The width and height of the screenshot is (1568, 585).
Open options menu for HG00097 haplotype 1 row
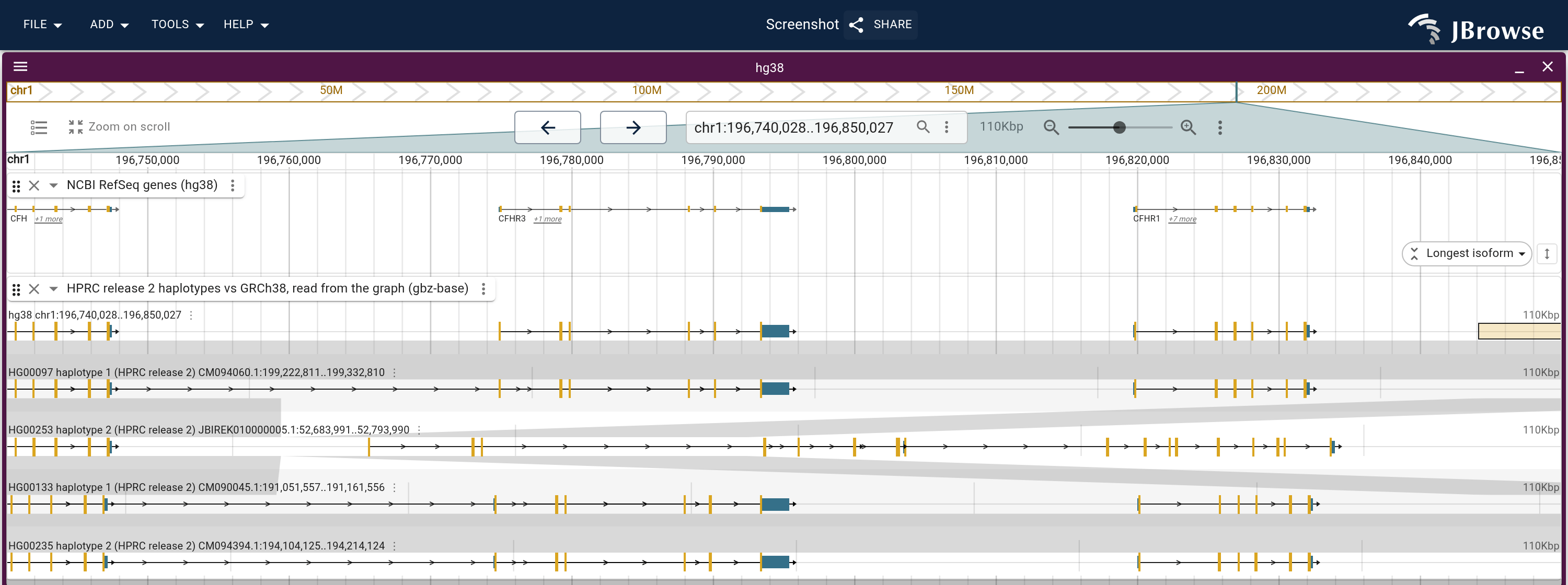point(395,372)
